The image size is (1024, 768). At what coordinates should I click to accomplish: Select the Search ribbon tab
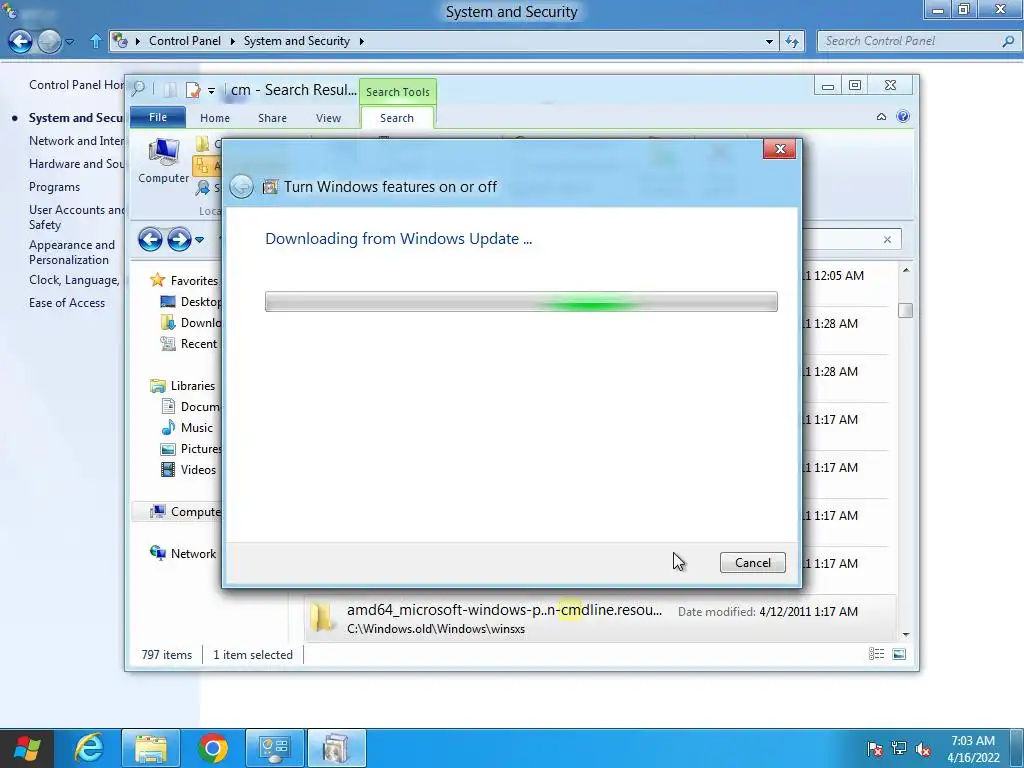397,118
